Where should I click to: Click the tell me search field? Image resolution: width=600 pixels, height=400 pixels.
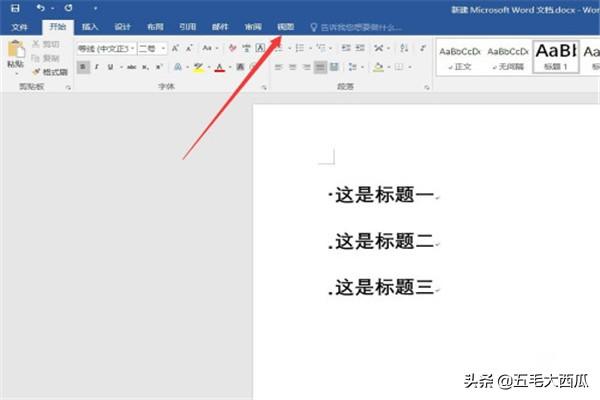[356, 27]
